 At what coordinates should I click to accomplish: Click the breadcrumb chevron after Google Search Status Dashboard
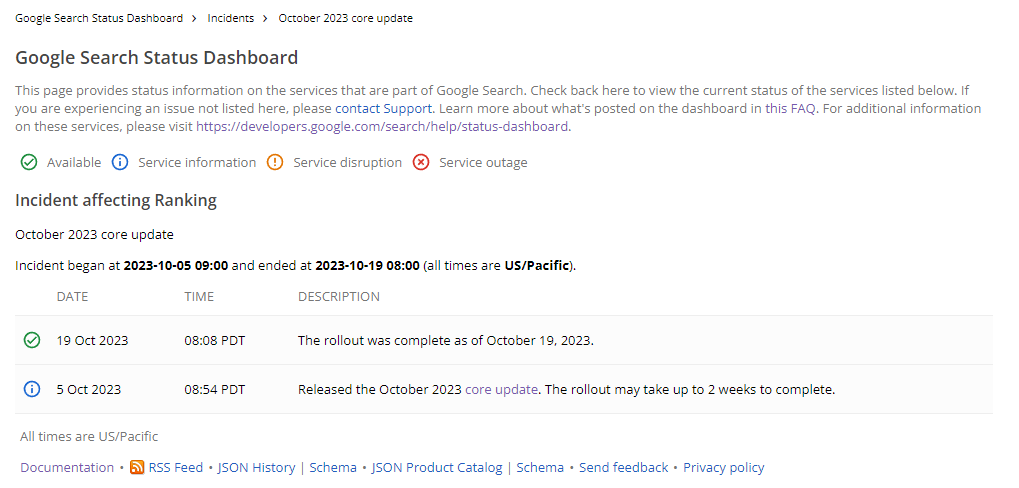[195, 18]
